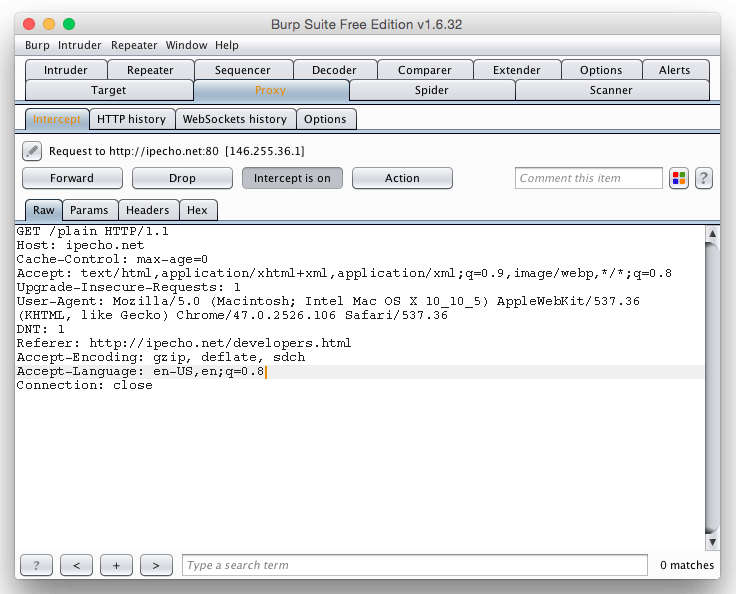Viewport: 736px width, 594px height.
Task: Go to previous search match
Action: click(77, 565)
